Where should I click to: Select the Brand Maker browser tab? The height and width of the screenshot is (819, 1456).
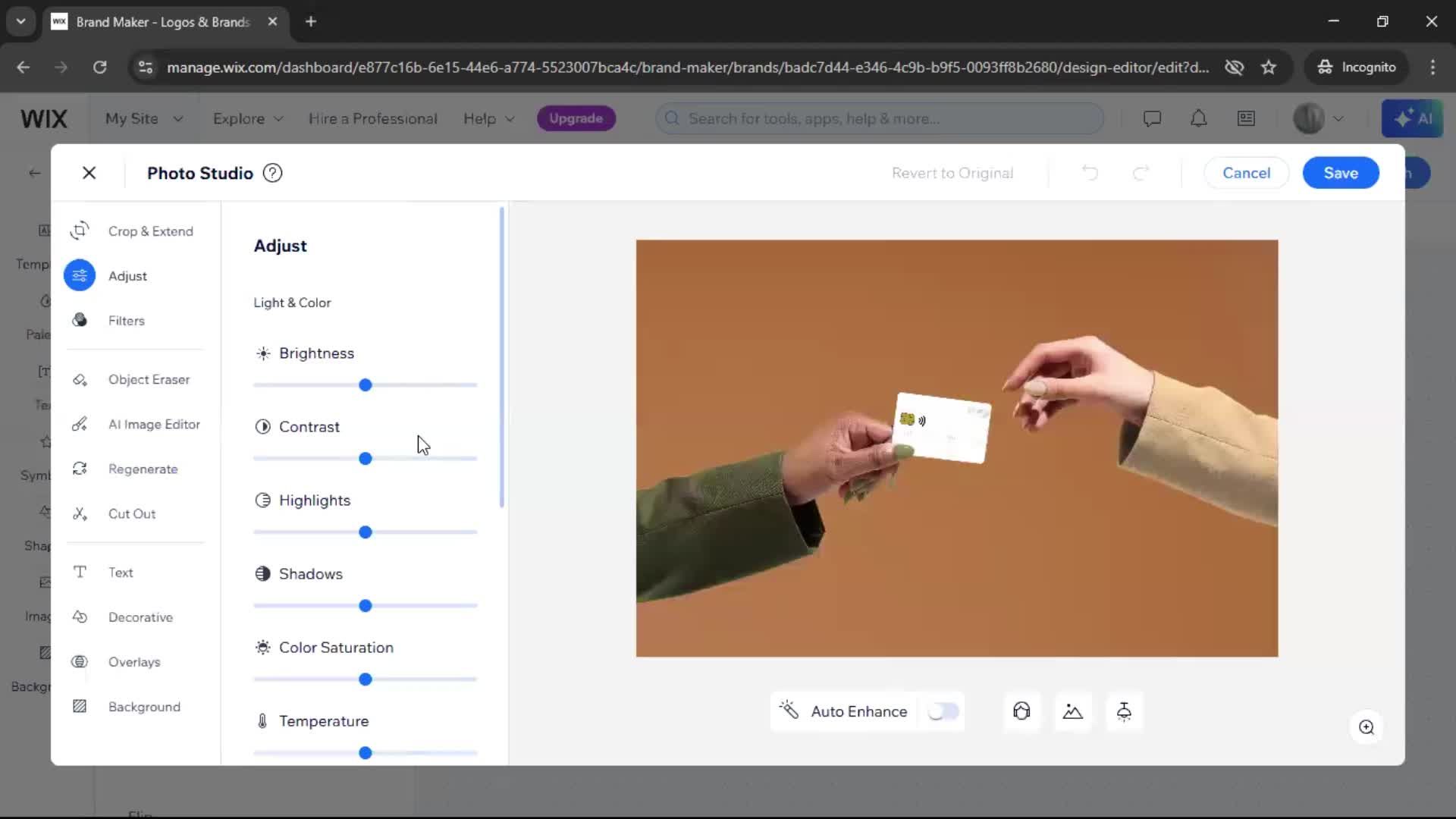[164, 22]
